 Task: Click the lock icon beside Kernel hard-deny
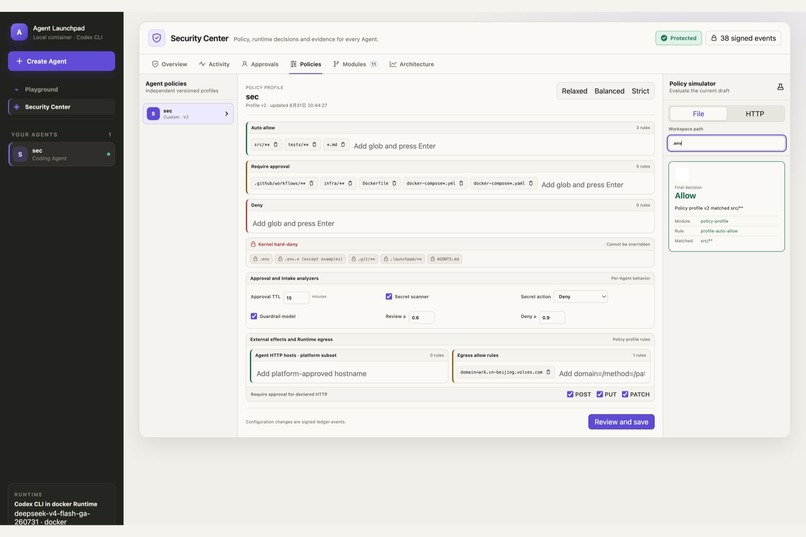253,244
